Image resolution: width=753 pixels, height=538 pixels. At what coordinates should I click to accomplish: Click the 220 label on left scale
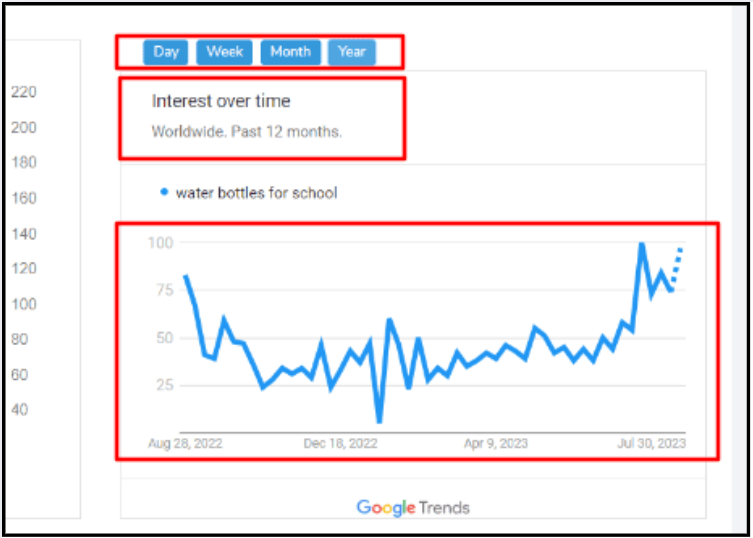pos(23,92)
